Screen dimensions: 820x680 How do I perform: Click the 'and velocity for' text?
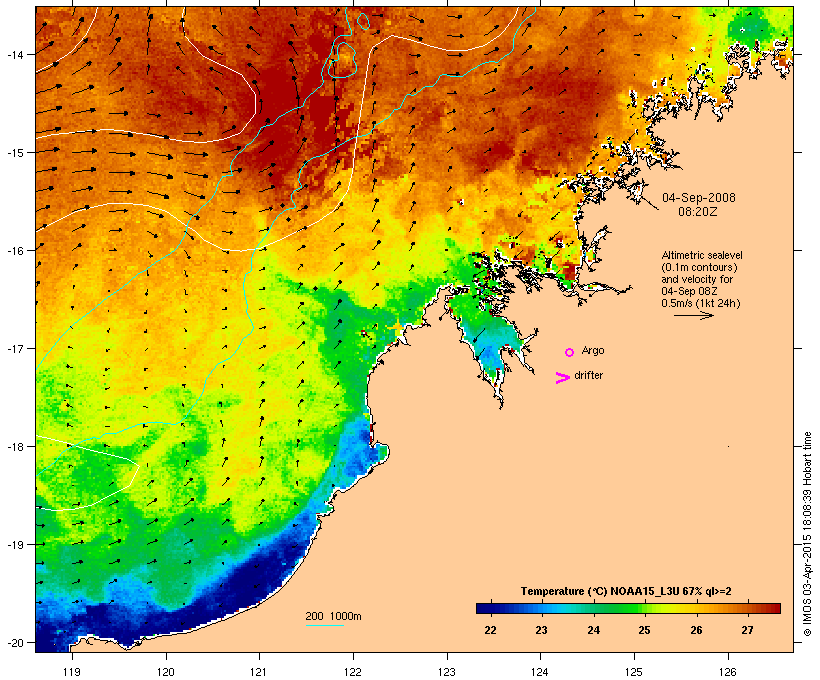697,279
